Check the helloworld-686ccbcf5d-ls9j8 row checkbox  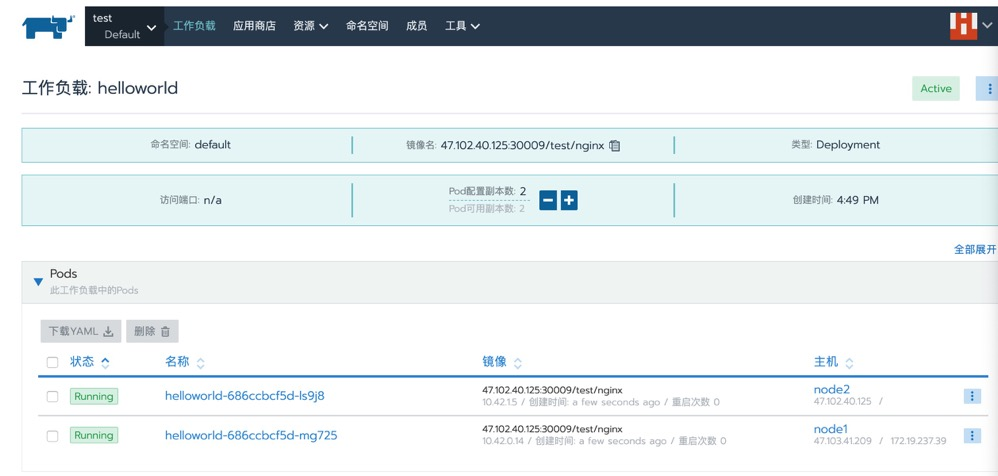[x=53, y=396]
